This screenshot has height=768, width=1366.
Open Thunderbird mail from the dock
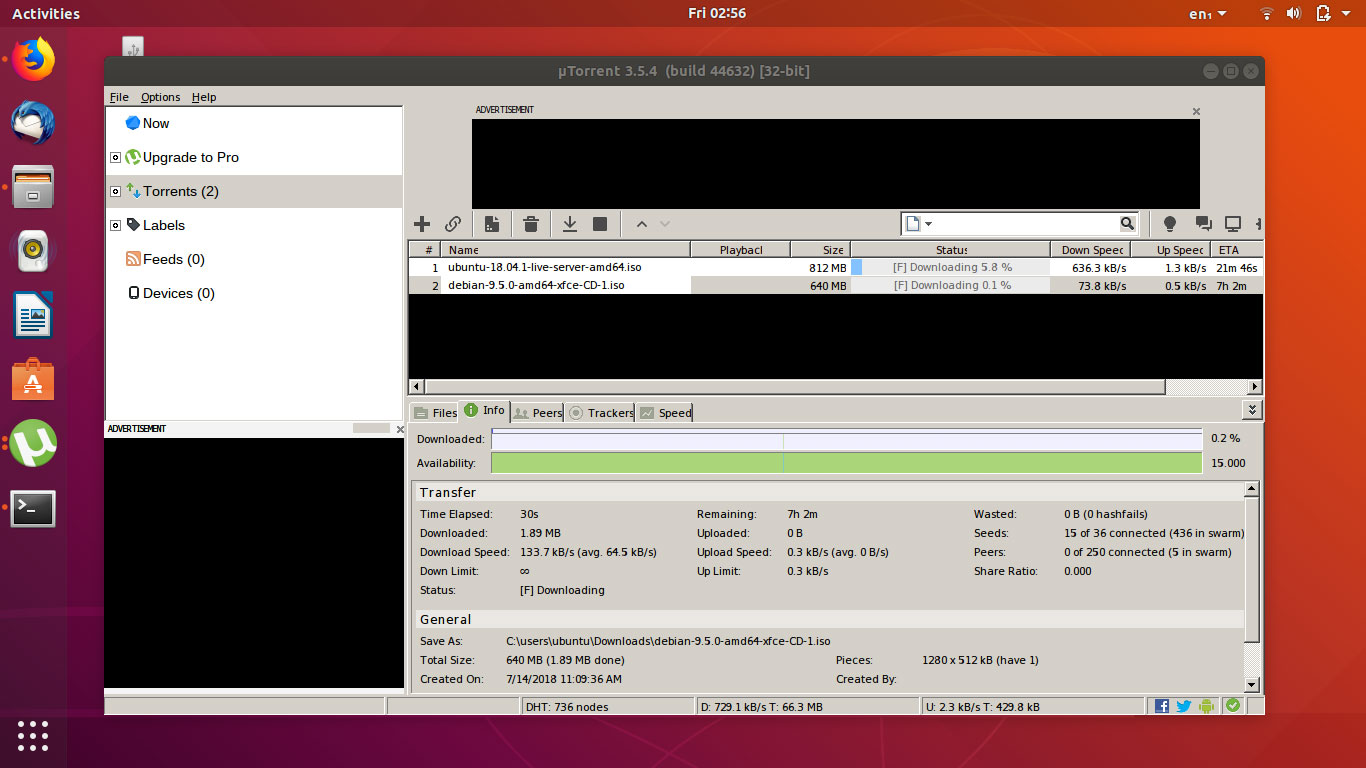coord(33,123)
